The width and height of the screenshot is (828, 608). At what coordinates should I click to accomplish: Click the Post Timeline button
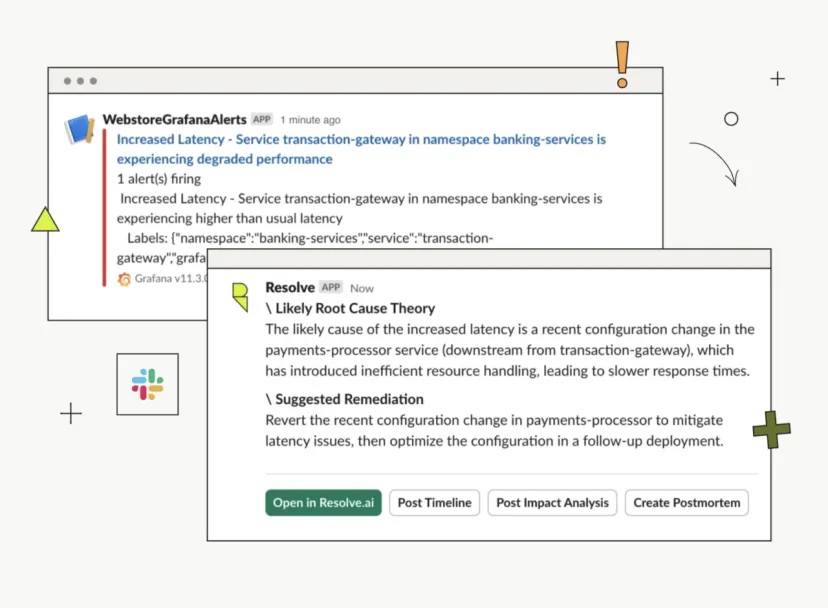(435, 502)
